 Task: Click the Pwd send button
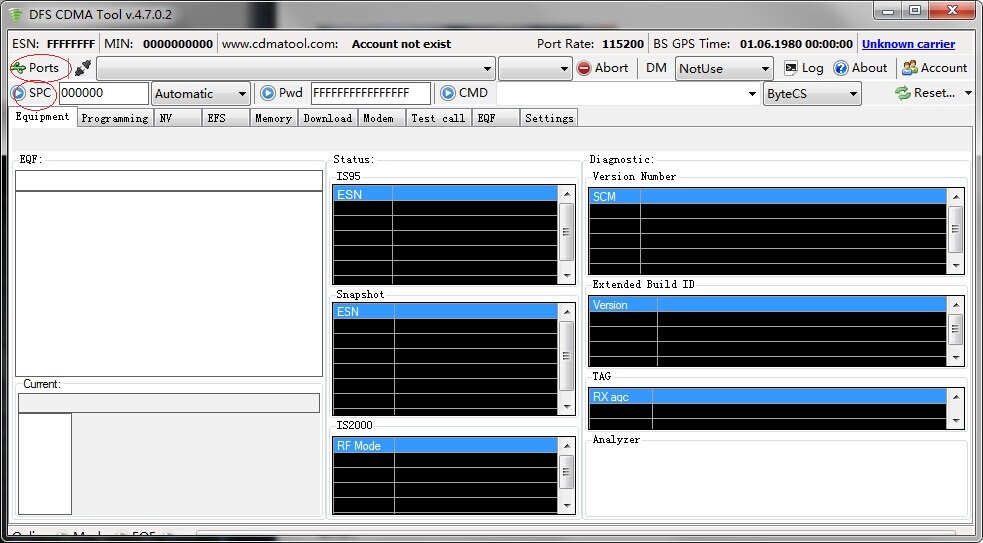(281, 93)
